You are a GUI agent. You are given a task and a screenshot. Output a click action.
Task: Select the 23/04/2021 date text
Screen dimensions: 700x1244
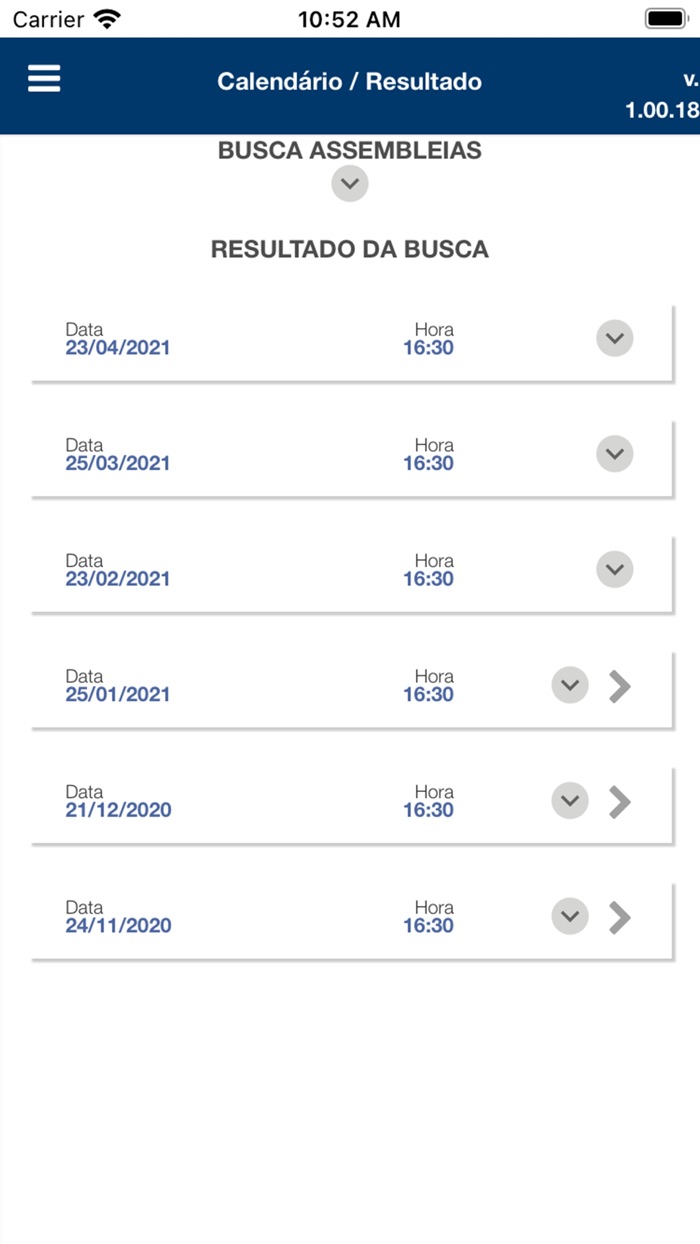pos(118,348)
